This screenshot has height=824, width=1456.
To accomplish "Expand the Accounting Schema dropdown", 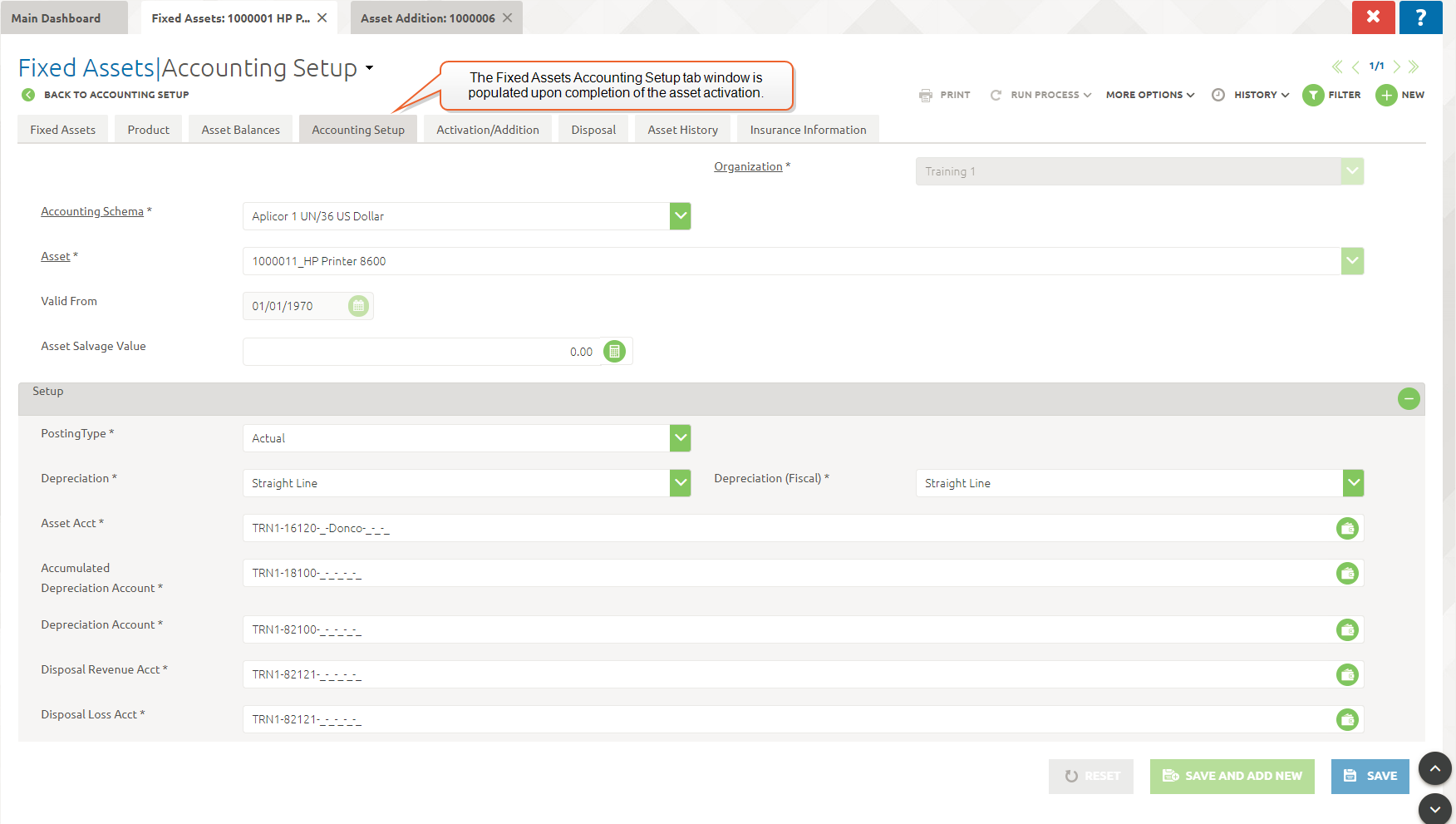I will [681, 216].
